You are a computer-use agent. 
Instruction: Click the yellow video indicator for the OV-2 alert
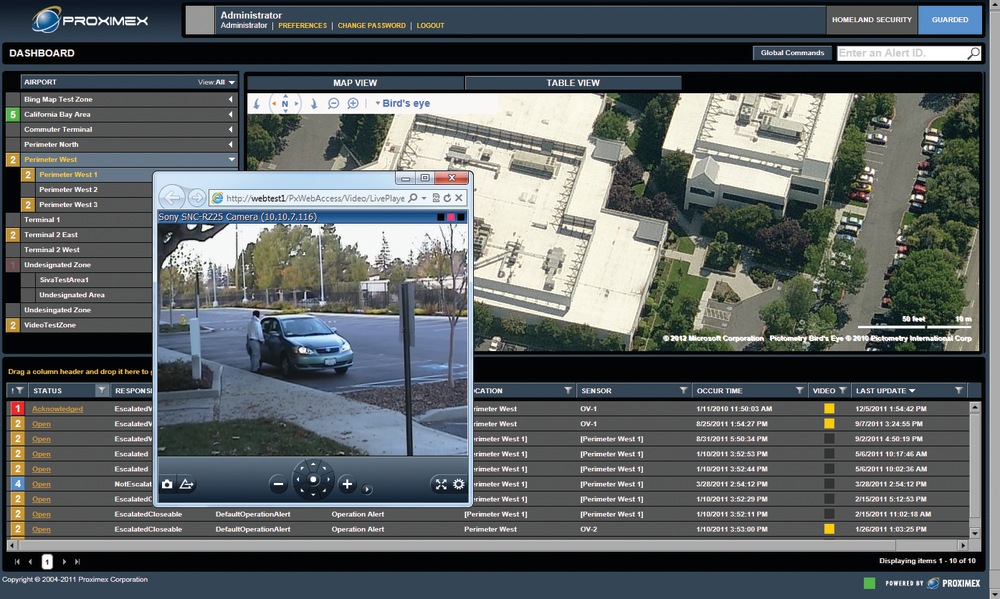pos(828,528)
